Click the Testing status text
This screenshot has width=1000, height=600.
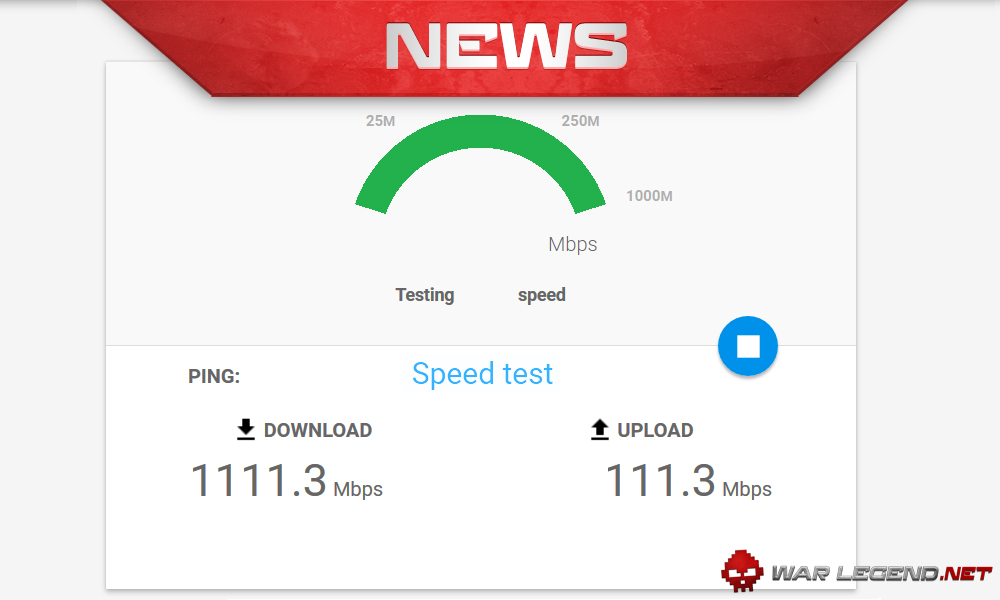pyautogui.click(x=425, y=295)
